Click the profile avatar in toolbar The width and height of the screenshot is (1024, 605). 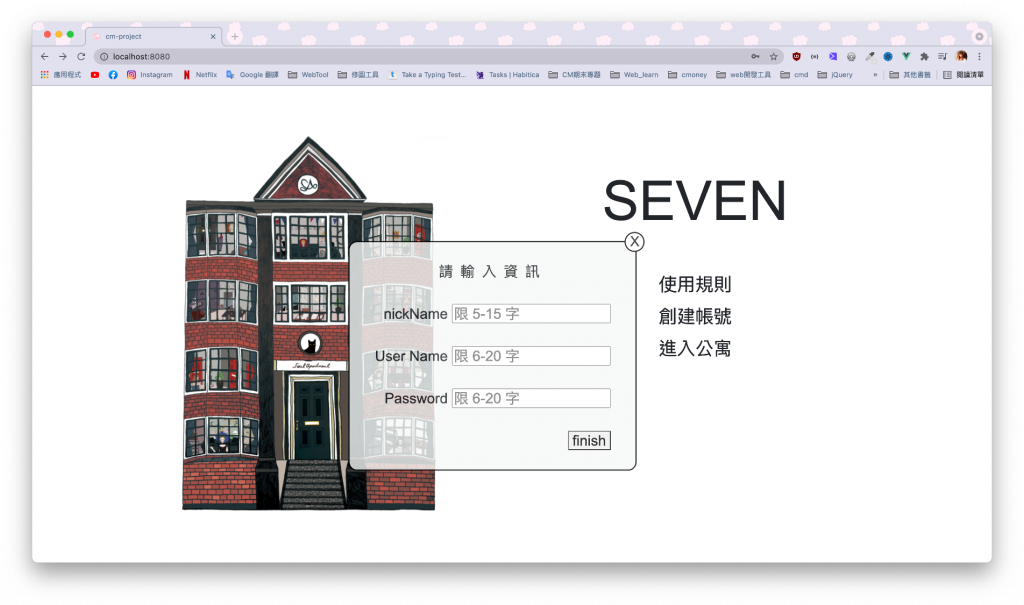(961, 57)
